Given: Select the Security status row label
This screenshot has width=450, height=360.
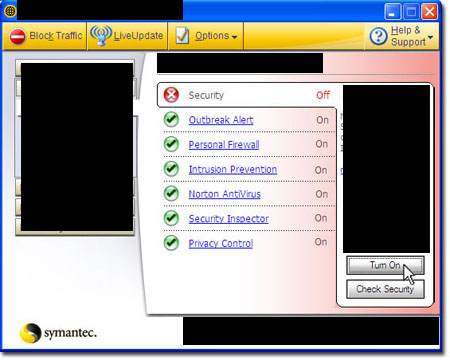Looking at the screenshot, I should (206, 95).
